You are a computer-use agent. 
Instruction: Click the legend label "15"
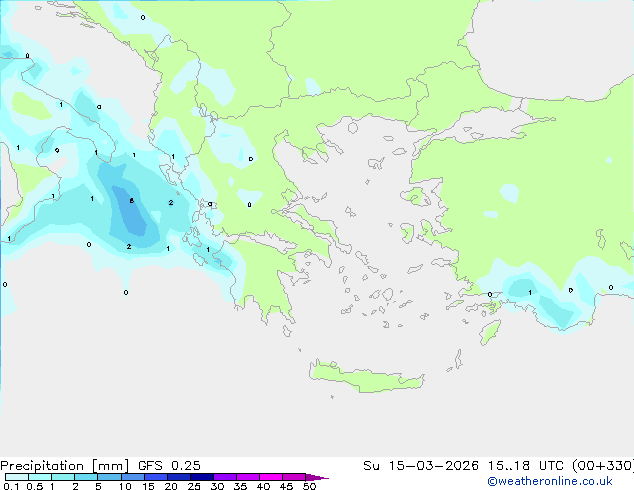point(148,486)
